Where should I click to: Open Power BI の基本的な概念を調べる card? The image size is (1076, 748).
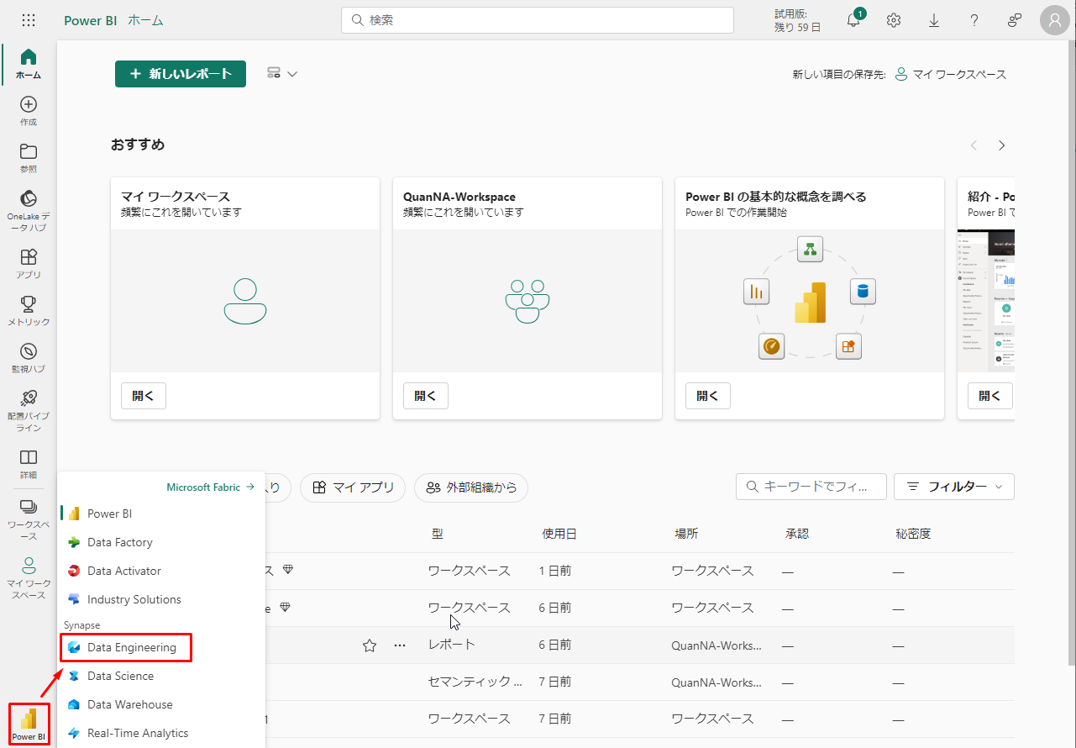point(707,396)
